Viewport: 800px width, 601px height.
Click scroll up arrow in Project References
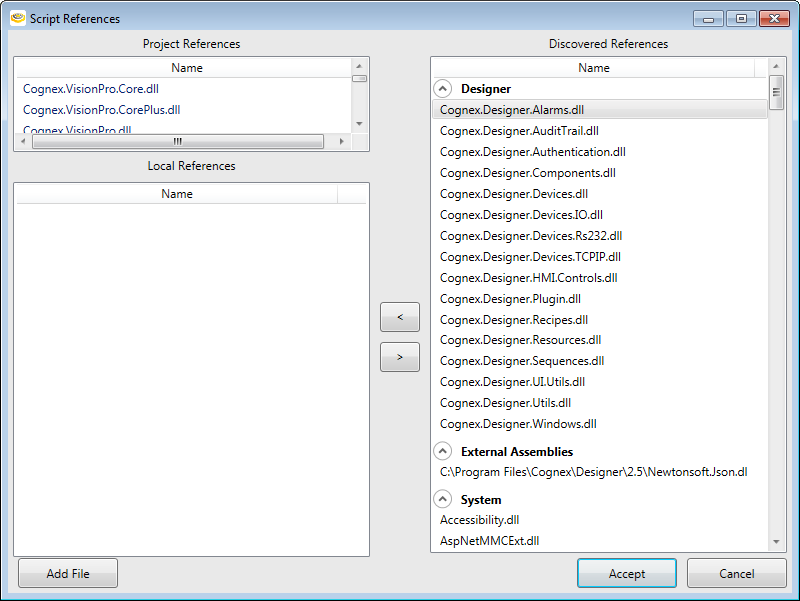pos(360,66)
